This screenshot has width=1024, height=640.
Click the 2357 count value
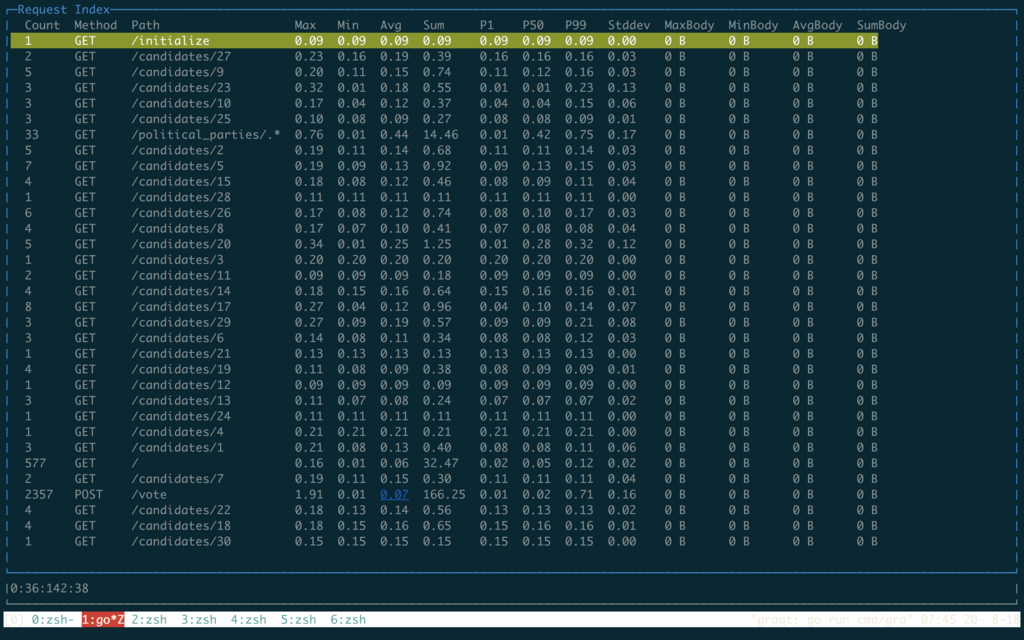[39, 495]
